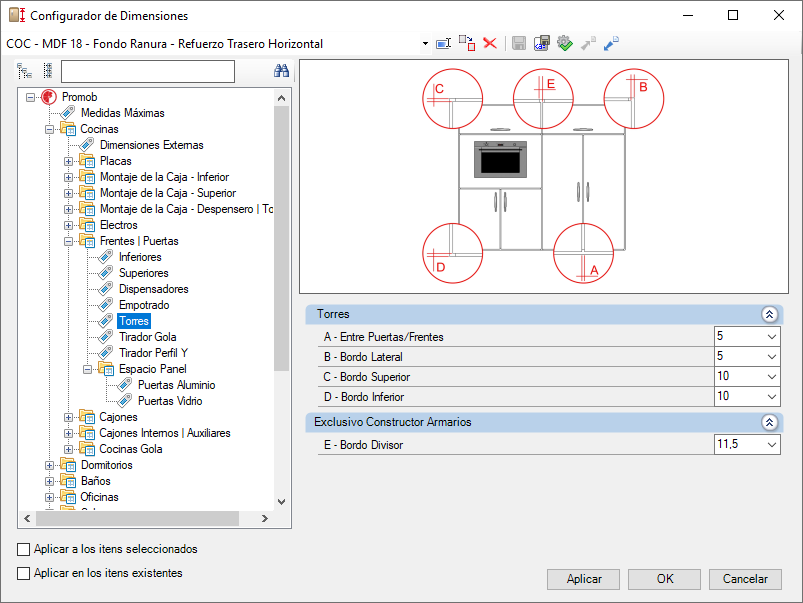This screenshot has width=803, height=603.
Task: Select Puertas Vidrio in tree
Action: [170, 401]
